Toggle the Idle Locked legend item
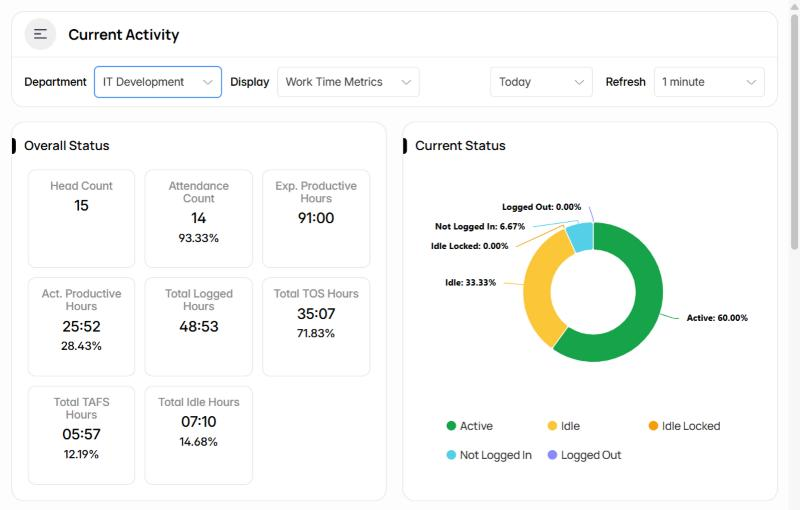Screen dimensions: 800x510 [684, 426]
